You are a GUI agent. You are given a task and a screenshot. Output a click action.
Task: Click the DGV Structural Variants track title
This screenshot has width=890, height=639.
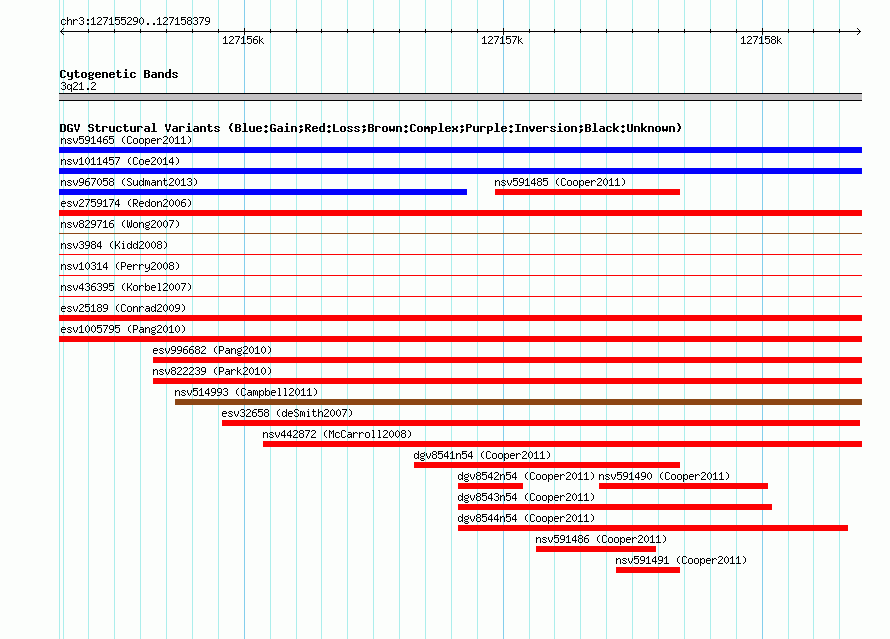(x=371, y=128)
